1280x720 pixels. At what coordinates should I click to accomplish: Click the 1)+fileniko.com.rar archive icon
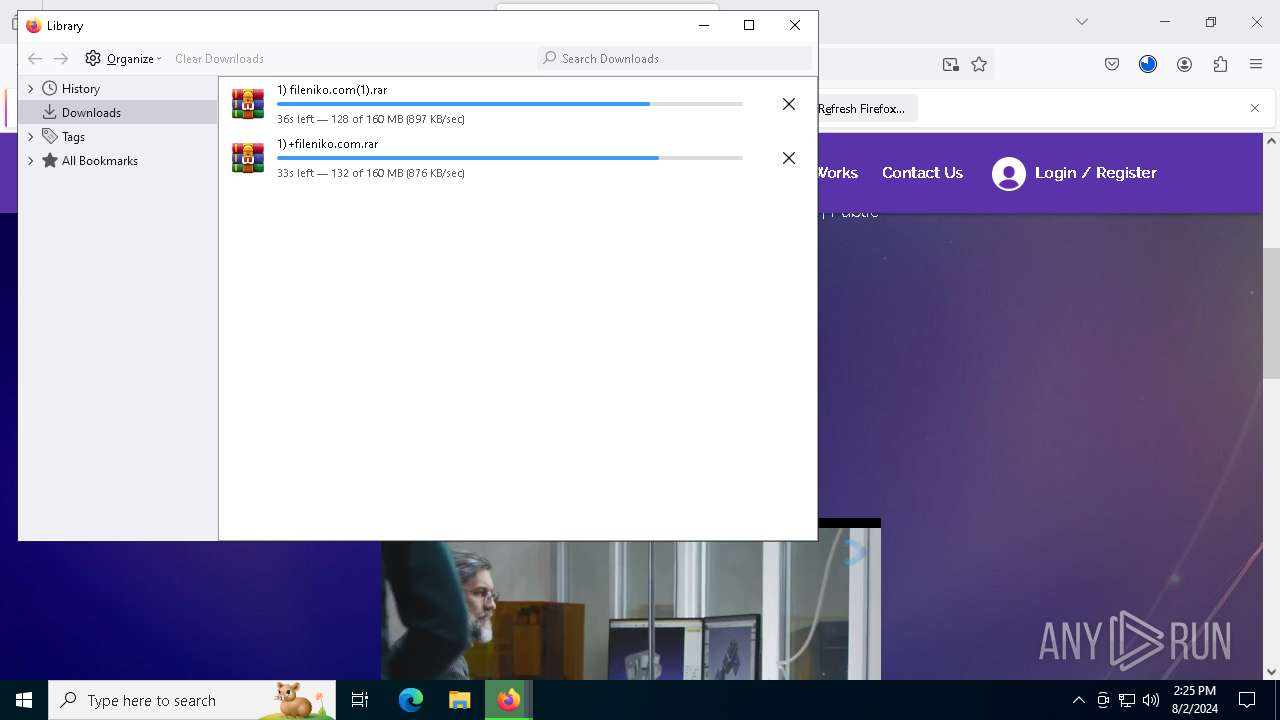pos(248,158)
